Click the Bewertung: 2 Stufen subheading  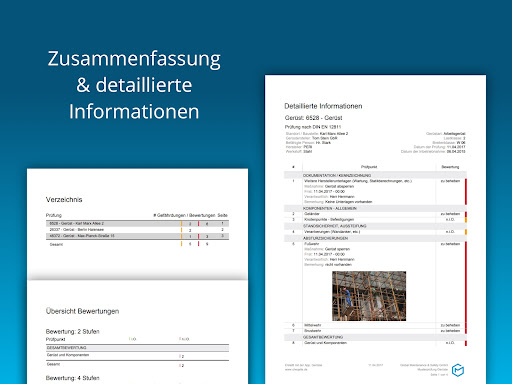(72, 331)
